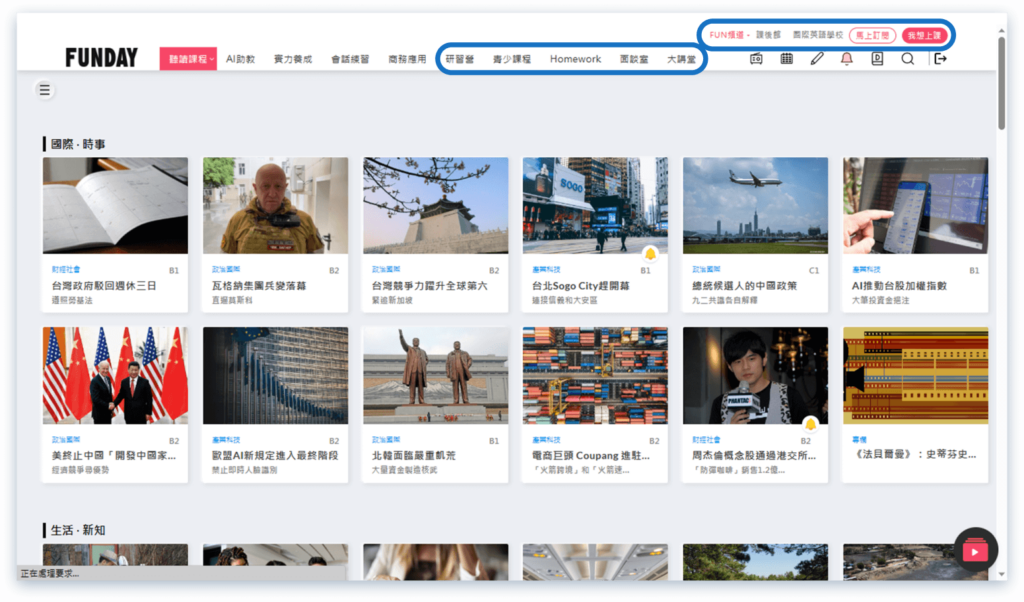Open the 台灣政府駁回週休三日 article thumbnail

click(115, 205)
